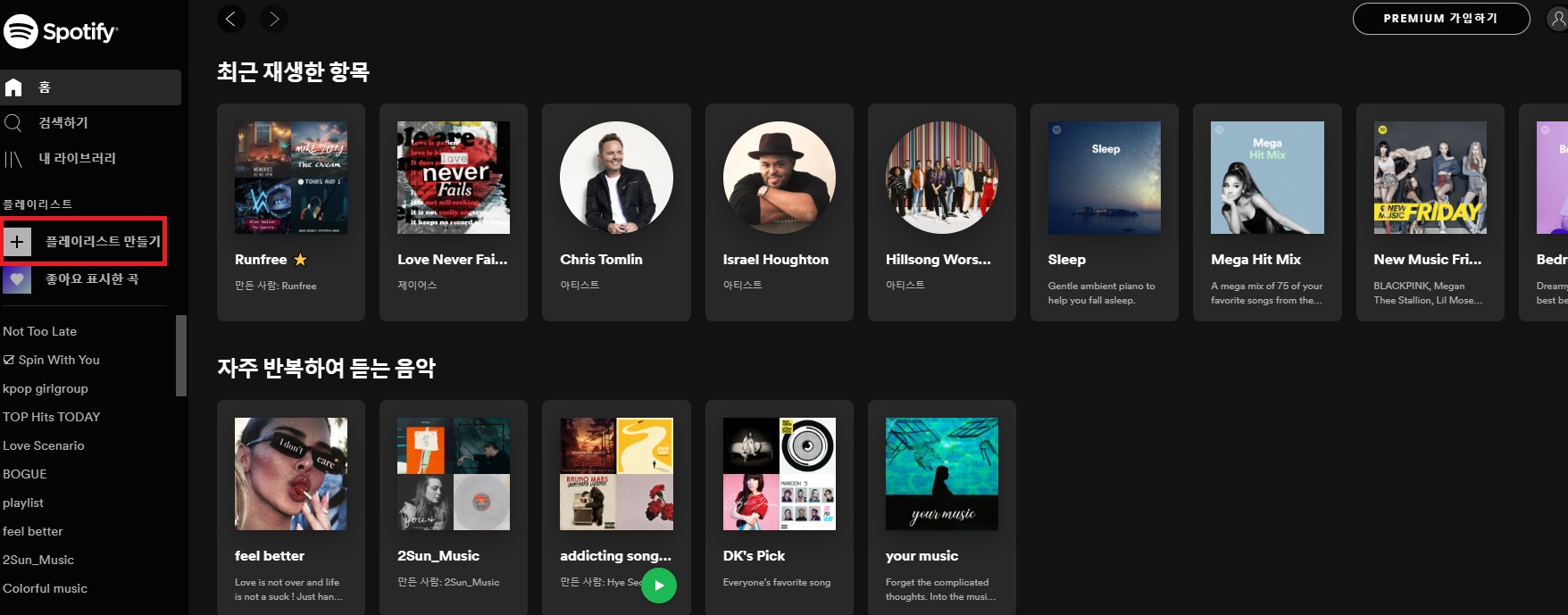This screenshot has height=615, width=1568.
Task: Click the 만든 사람: Runfree text
Action: point(276,286)
